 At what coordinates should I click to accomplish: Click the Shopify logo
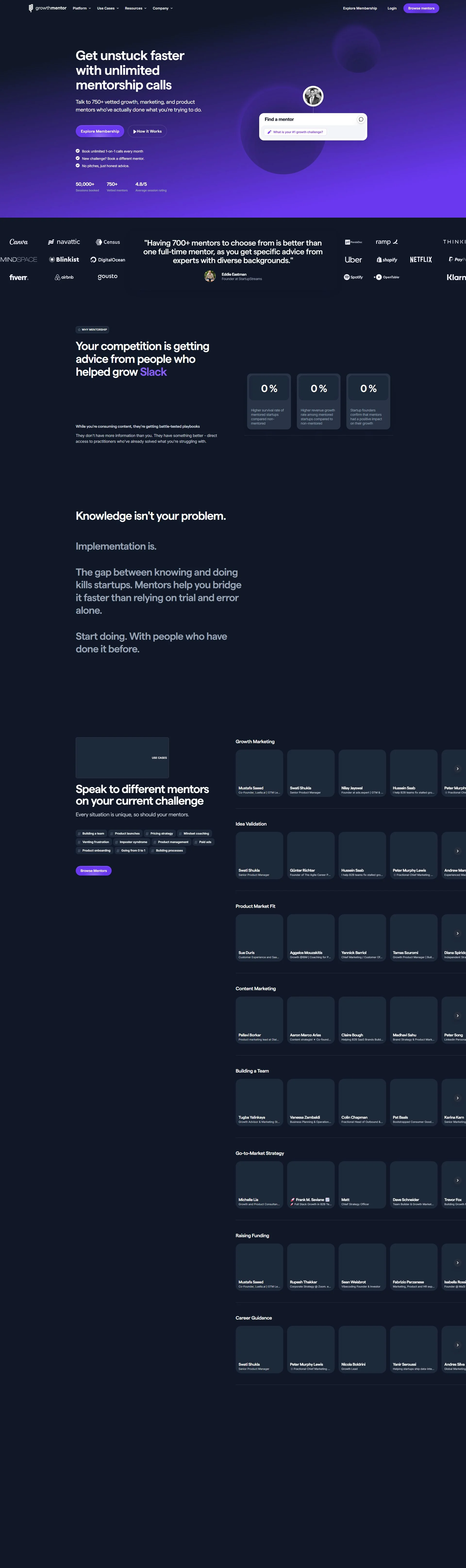(x=387, y=260)
